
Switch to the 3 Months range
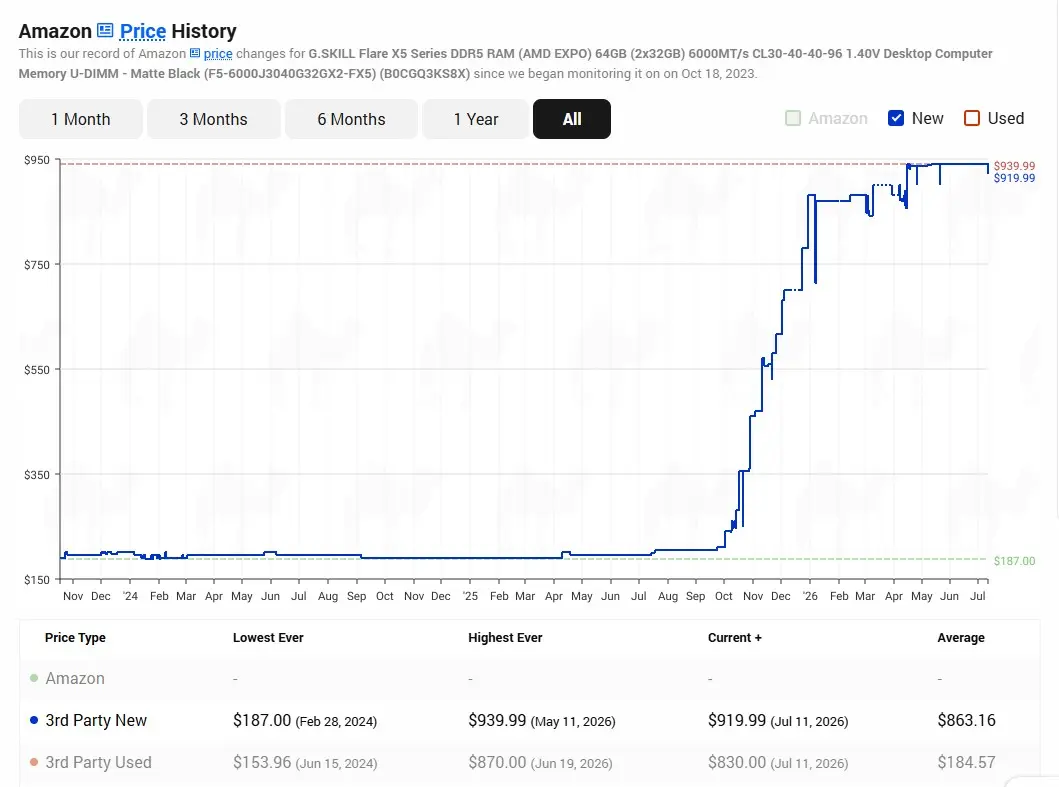pyautogui.click(x=213, y=119)
